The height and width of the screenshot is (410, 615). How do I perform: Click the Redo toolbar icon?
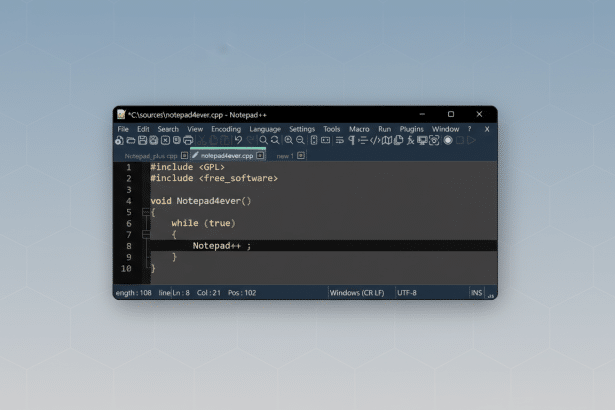tap(250, 140)
